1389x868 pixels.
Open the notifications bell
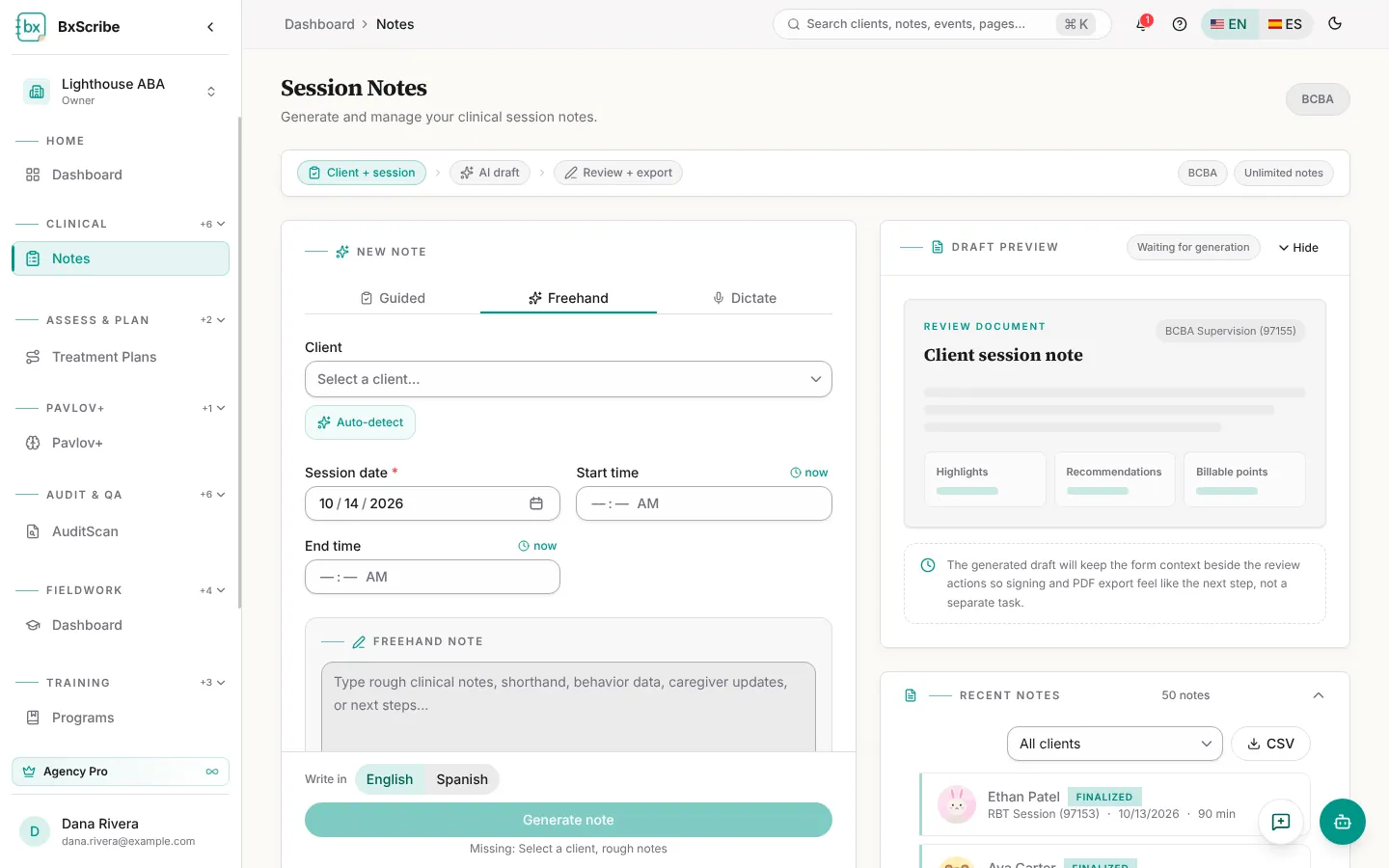tap(1142, 24)
